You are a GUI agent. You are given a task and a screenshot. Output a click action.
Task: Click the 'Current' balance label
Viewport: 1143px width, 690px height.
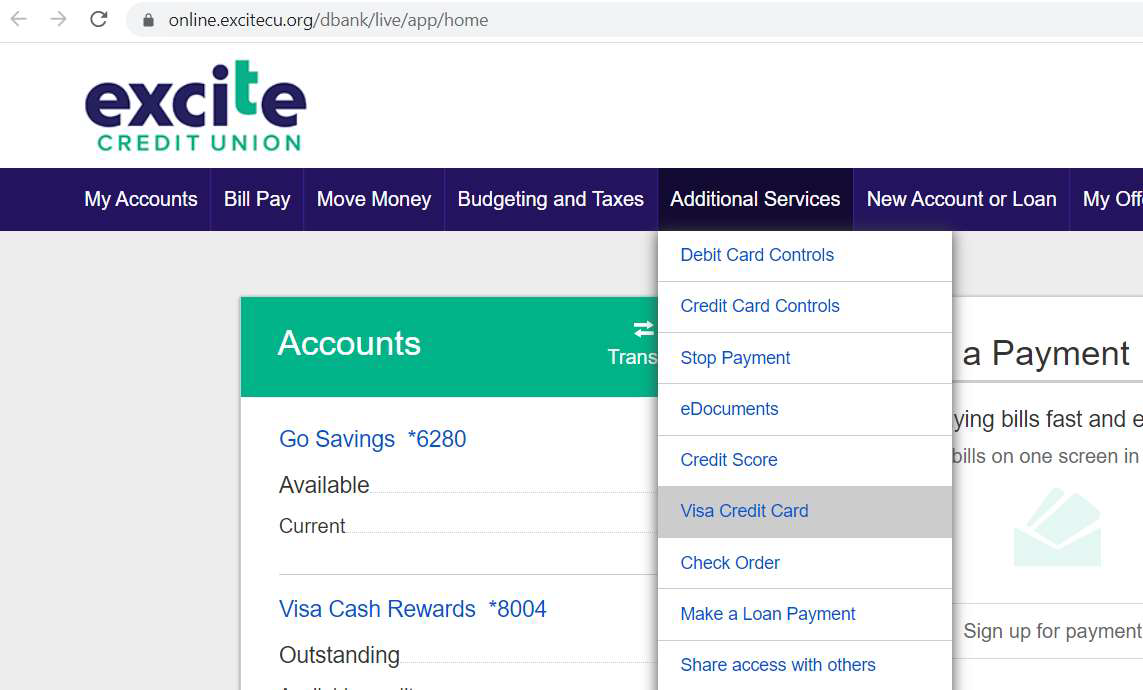click(x=312, y=526)
